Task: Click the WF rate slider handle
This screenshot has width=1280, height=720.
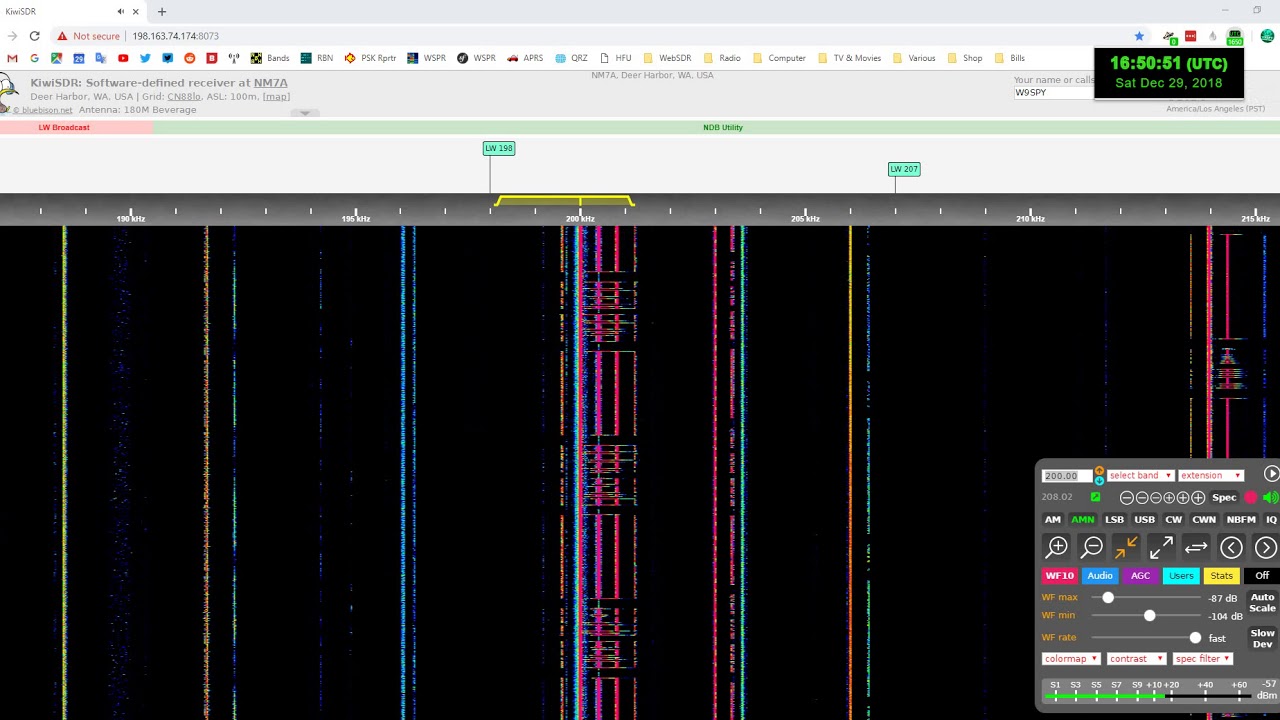Action: coord(1195,637)
